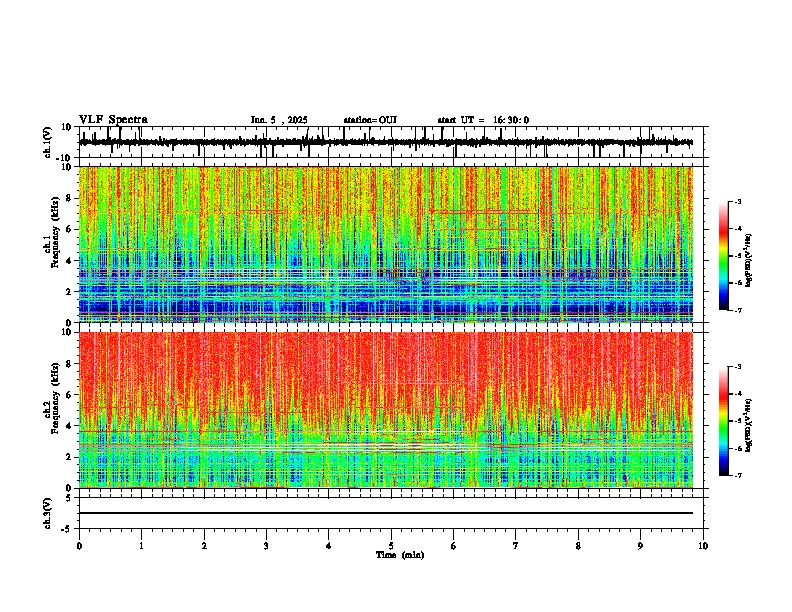The width and height of the screenshot is (792, 612).
Task: Click the "6" kHz tick of ch.2 spectrogram
Action: [69, 395]
